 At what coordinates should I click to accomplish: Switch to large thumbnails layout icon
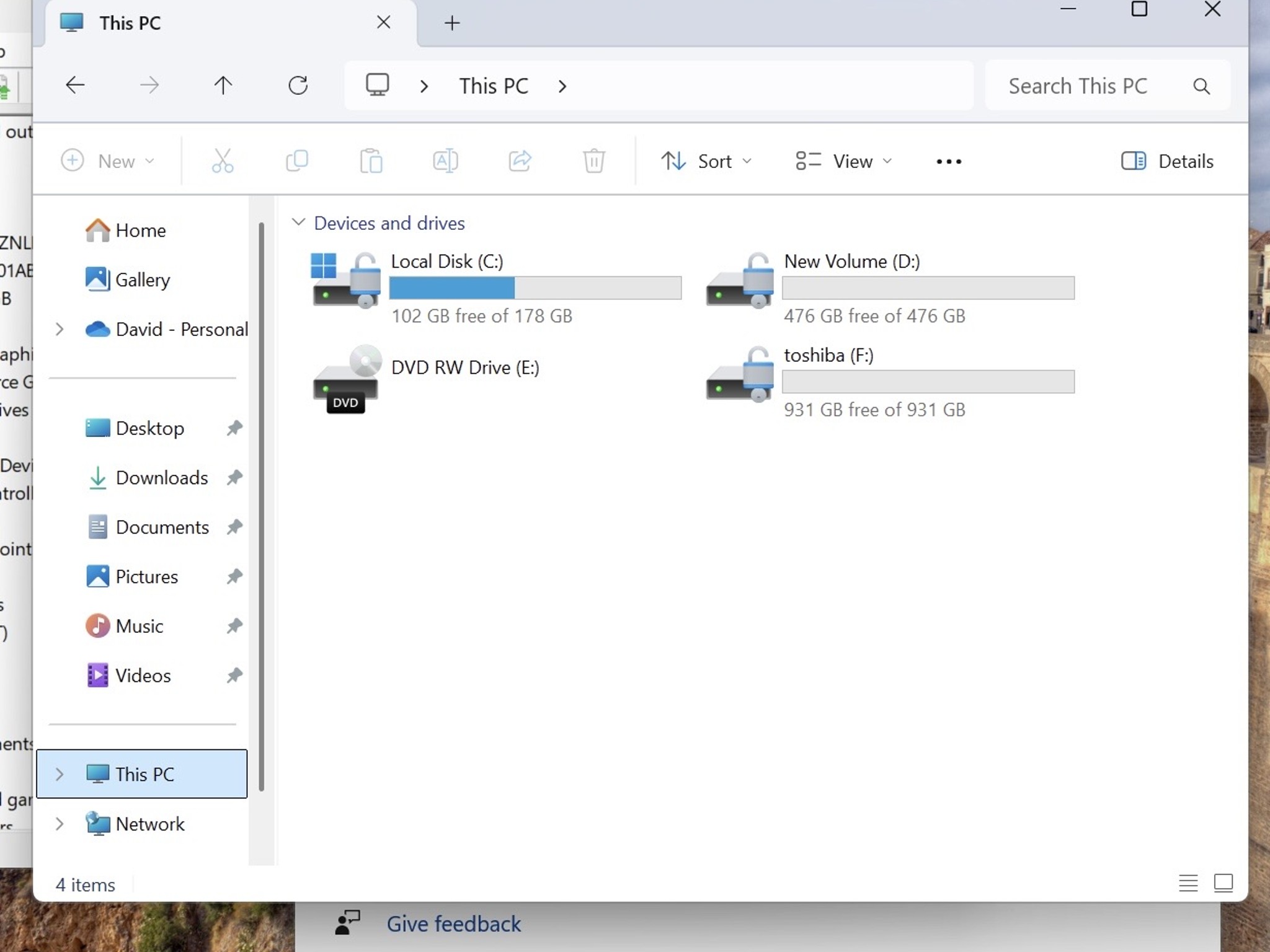click(x=1223, y=883)
